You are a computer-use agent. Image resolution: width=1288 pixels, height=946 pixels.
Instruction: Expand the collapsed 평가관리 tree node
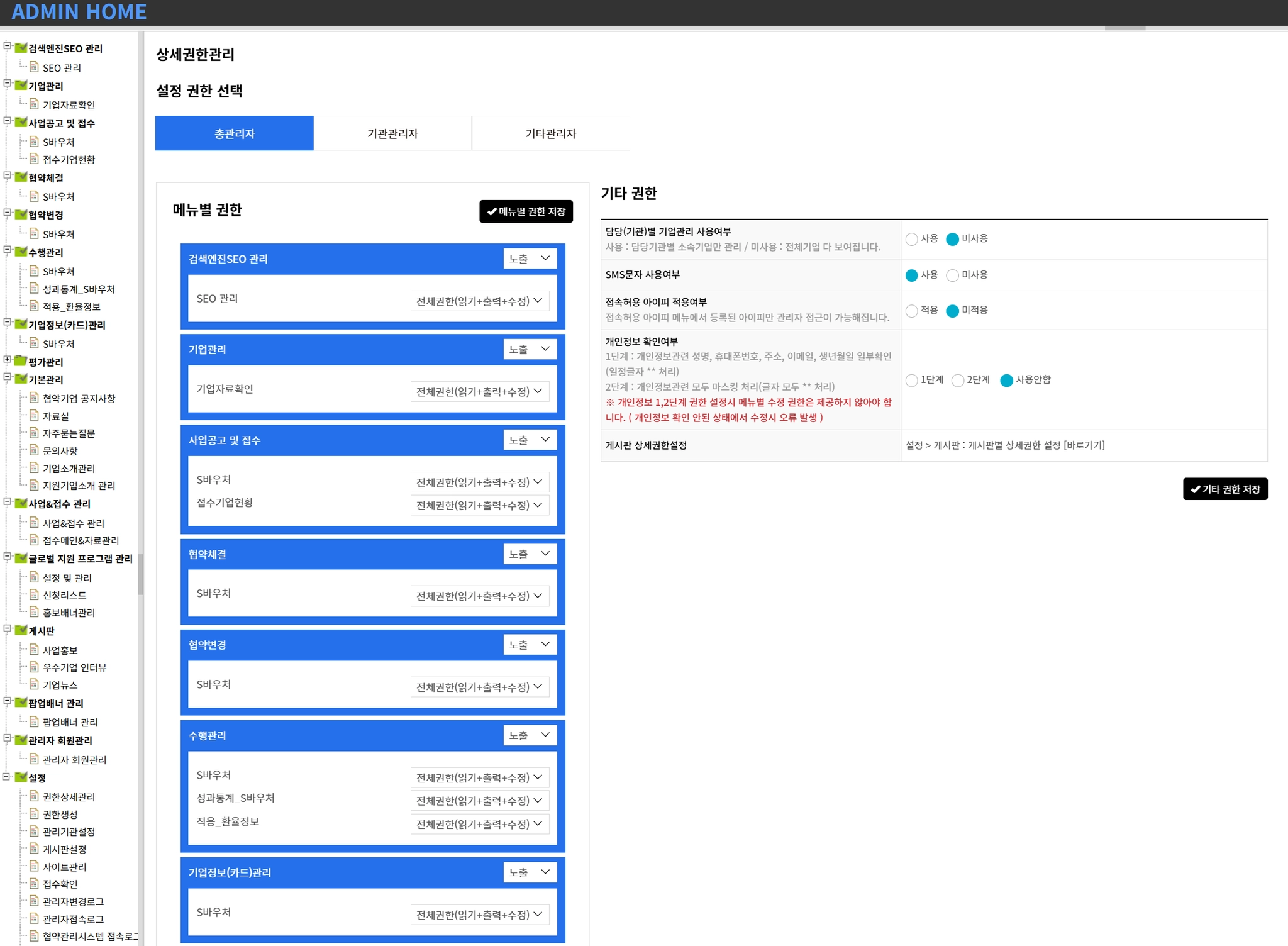click(x=8, y=360)
